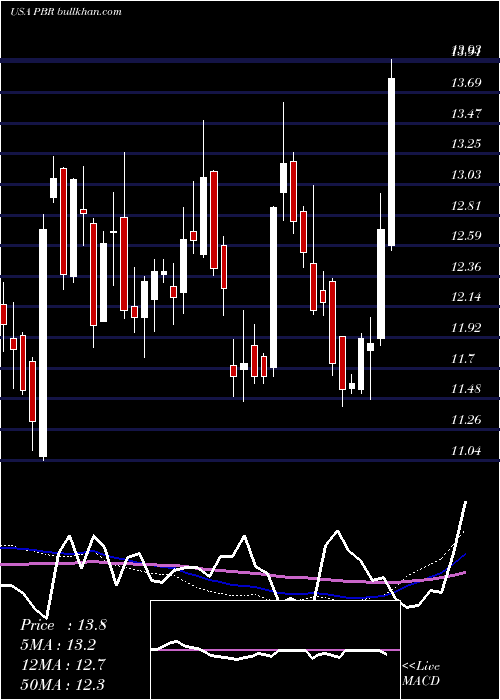Click inside the Live MACD inset chart

click(x=275, y=650)
